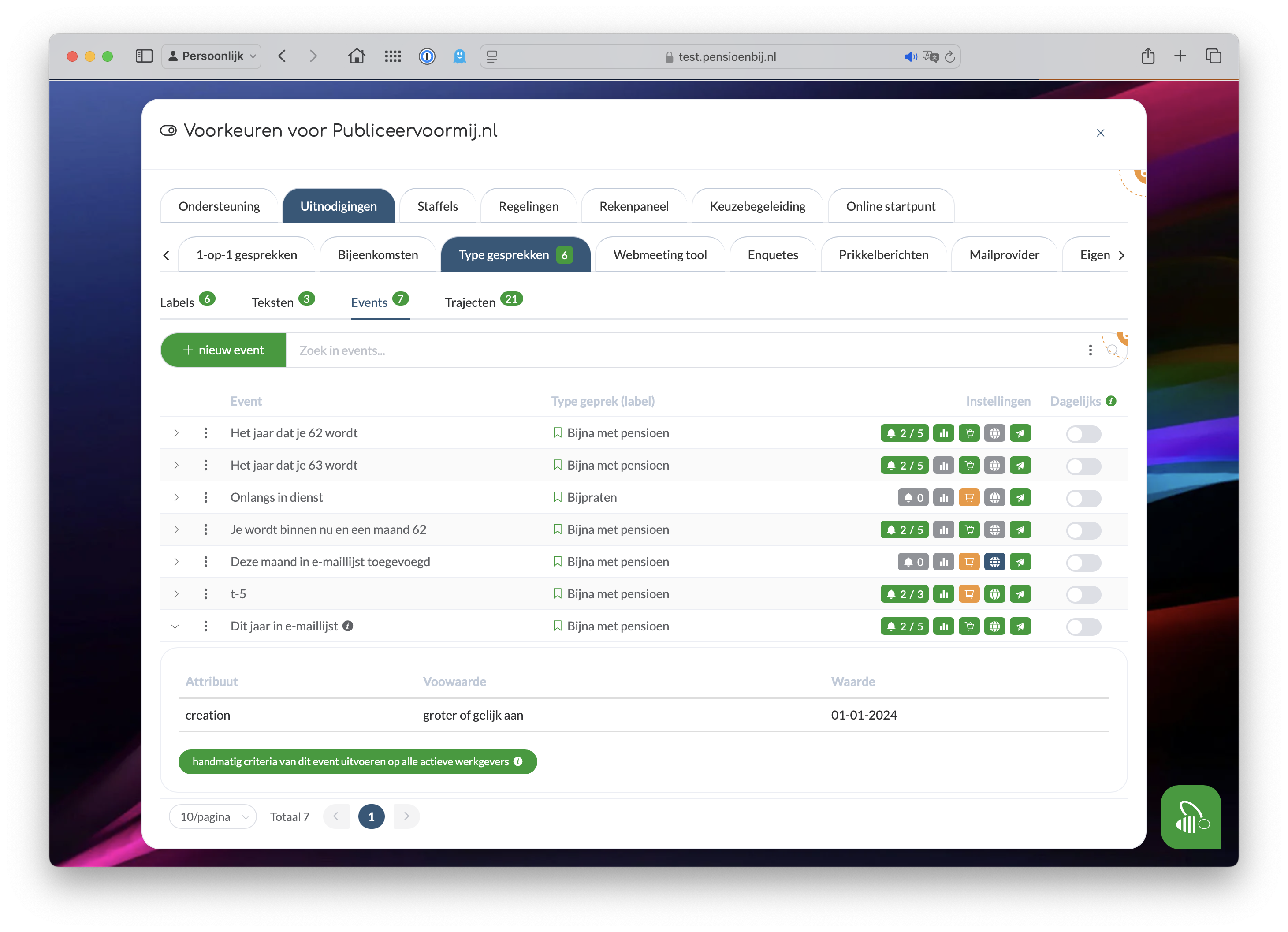The width and height of the screenshot is (1288, 932).
Task: Open the Webmeeting tool tab
Action: tap(660, 254)
